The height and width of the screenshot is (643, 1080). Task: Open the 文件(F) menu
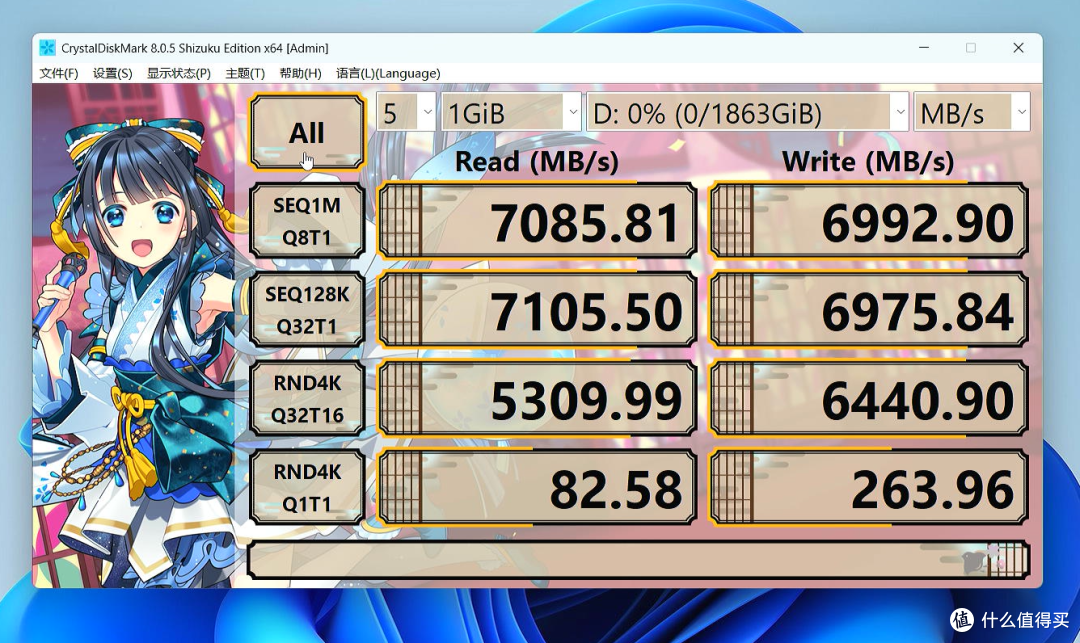click(59, 73)
